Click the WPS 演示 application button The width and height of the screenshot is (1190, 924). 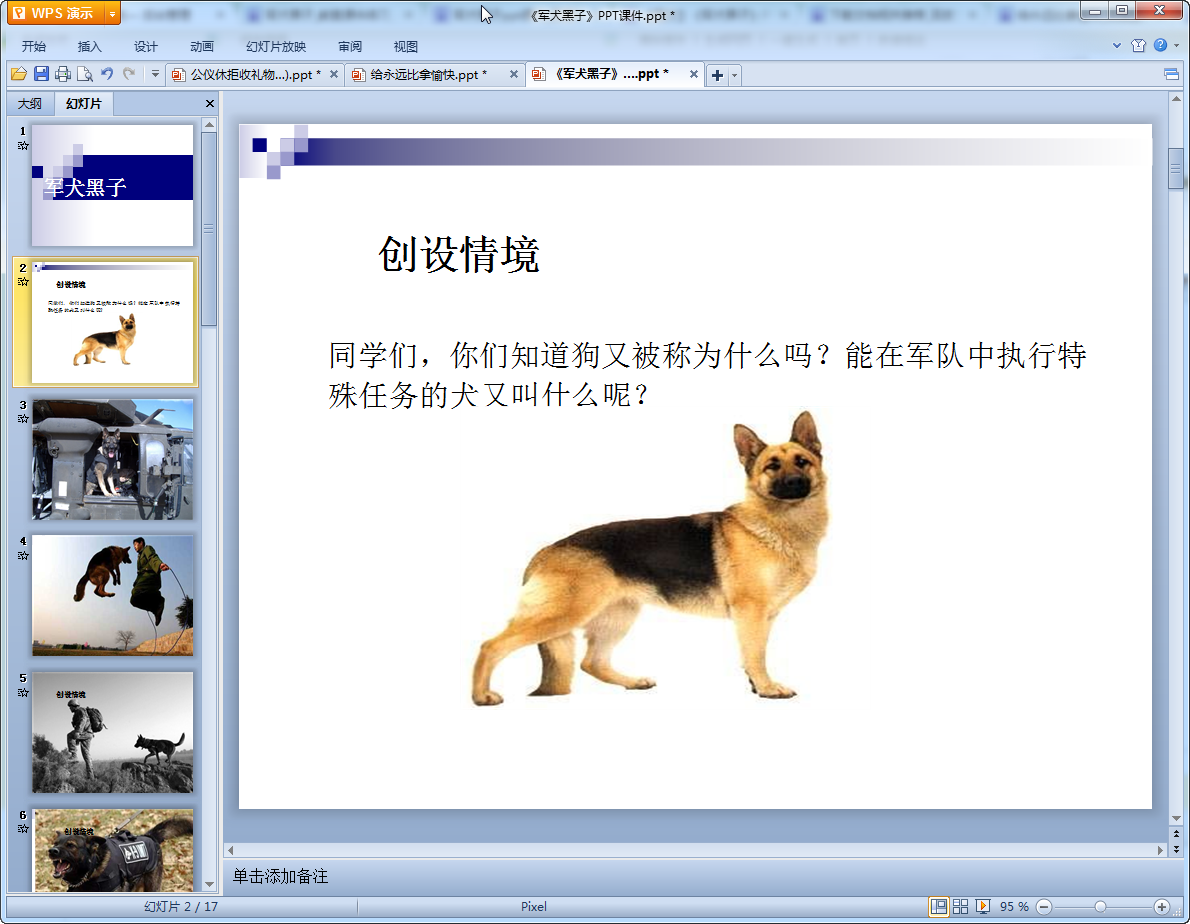tap(57, 13)
